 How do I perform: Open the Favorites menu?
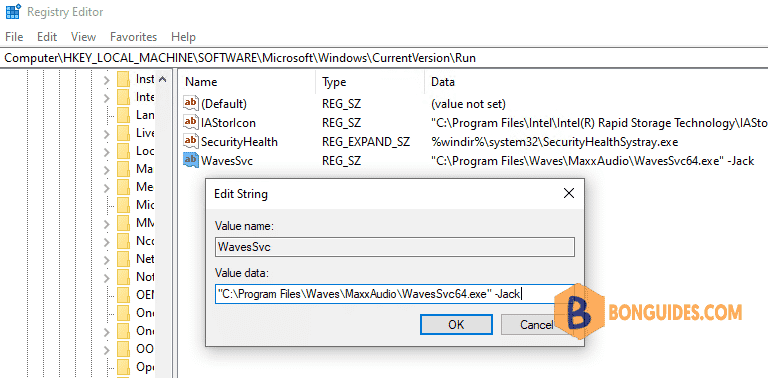133,37
